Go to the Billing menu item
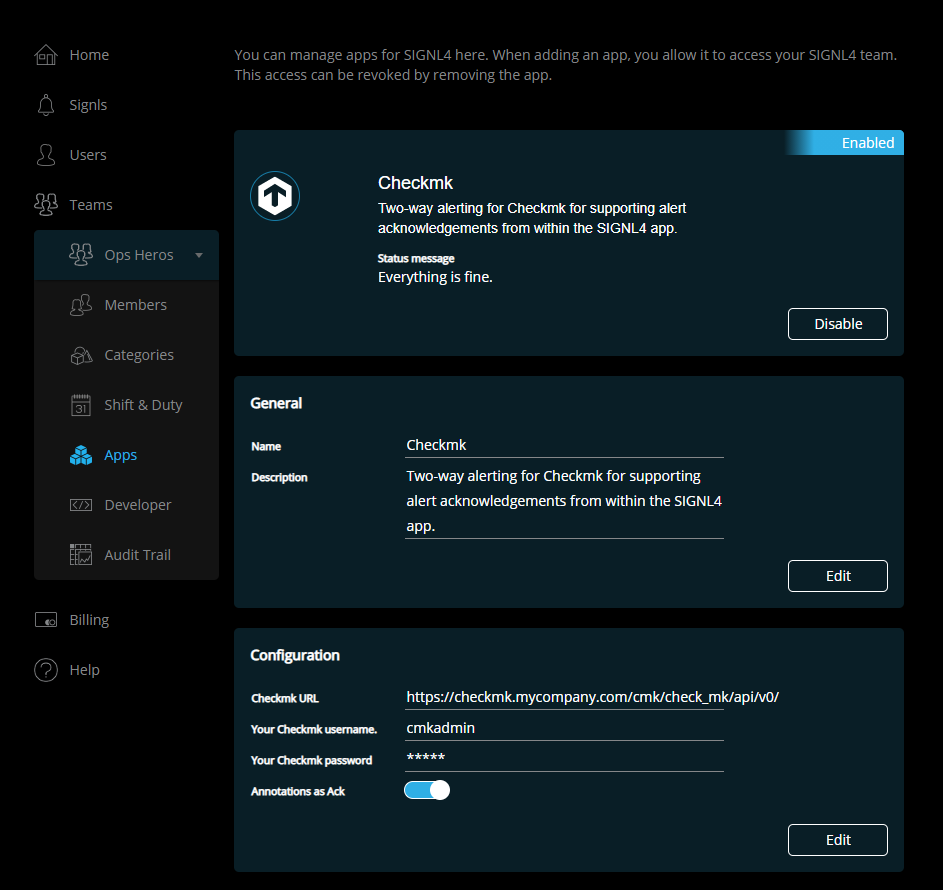 (x=89, y=620)
